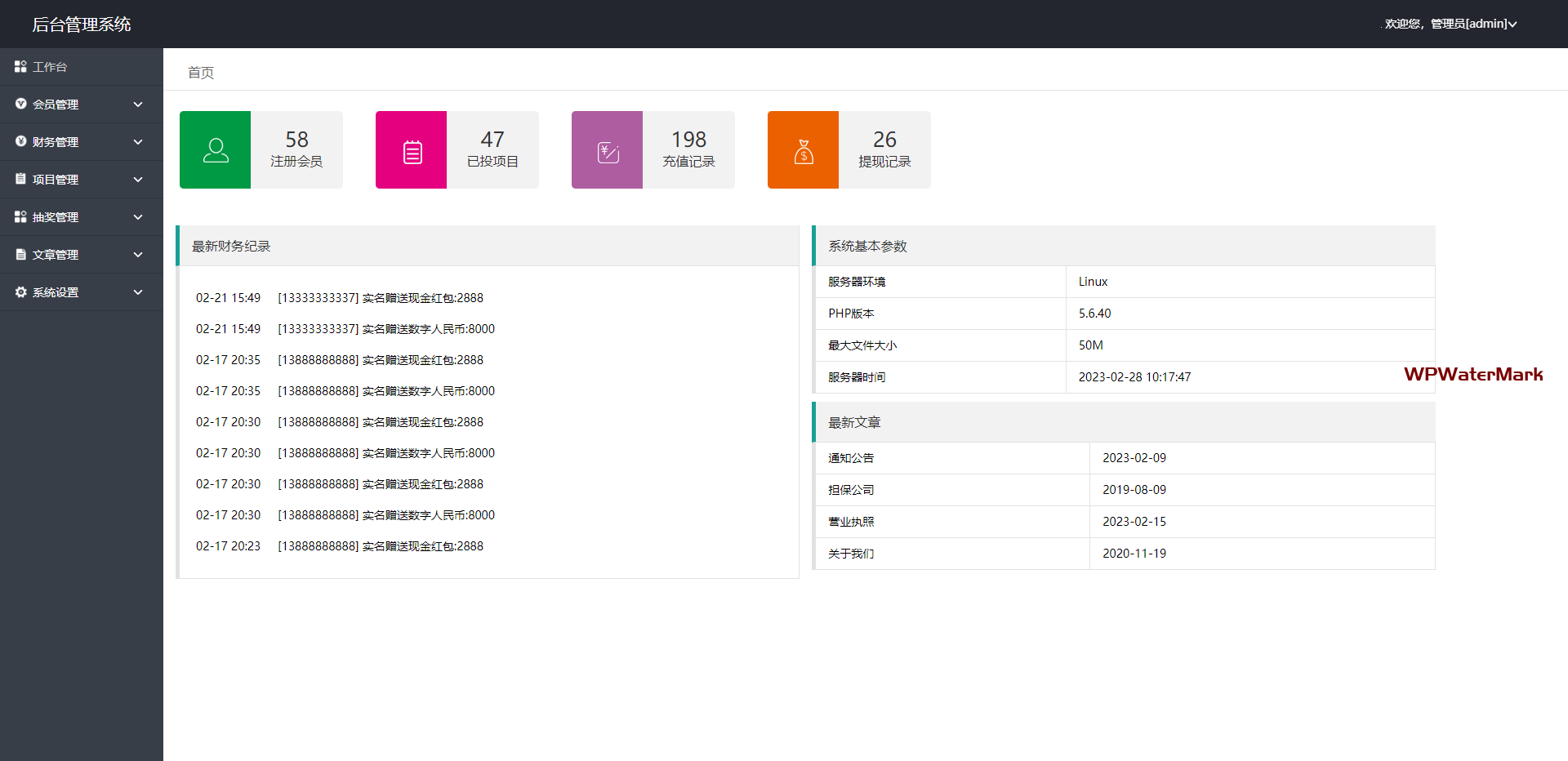Click the clipboard icon beside 项目管理

pyautogui.click(x=20, y=179)
